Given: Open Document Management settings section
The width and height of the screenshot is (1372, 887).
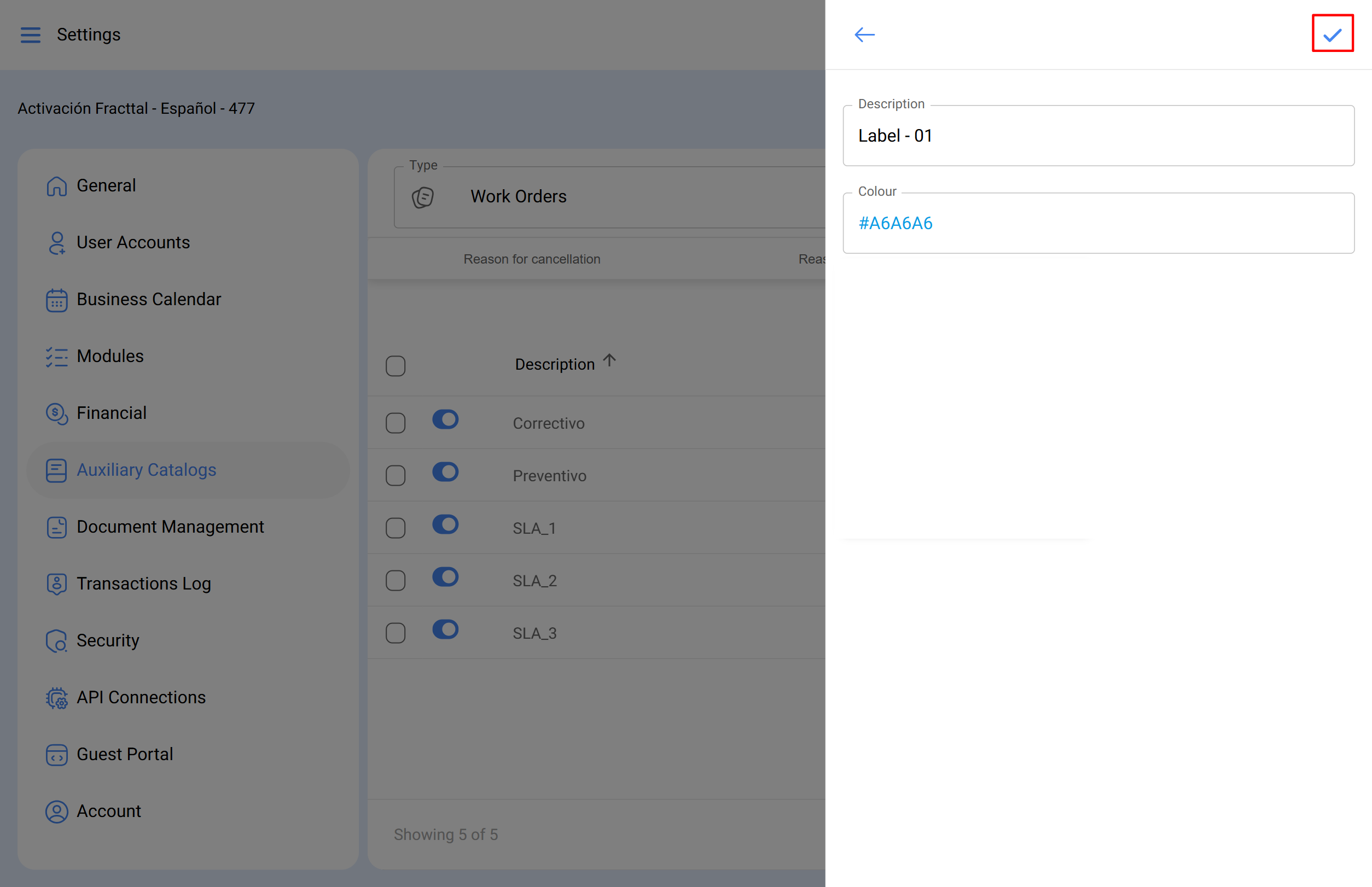Looking at the screenshot, I should 170,527.
